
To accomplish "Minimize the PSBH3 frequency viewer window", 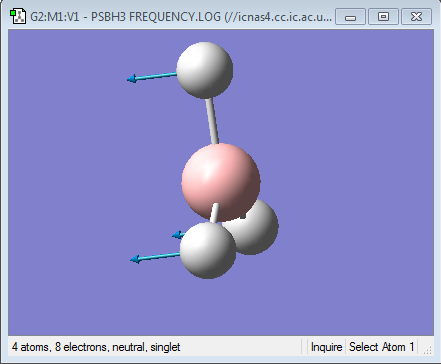I will click(350, 17).
